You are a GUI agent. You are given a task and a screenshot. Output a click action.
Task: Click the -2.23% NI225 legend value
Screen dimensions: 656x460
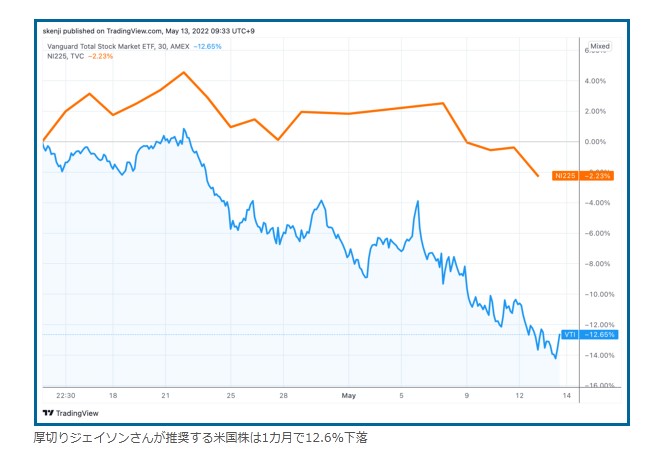pos(101,56)
